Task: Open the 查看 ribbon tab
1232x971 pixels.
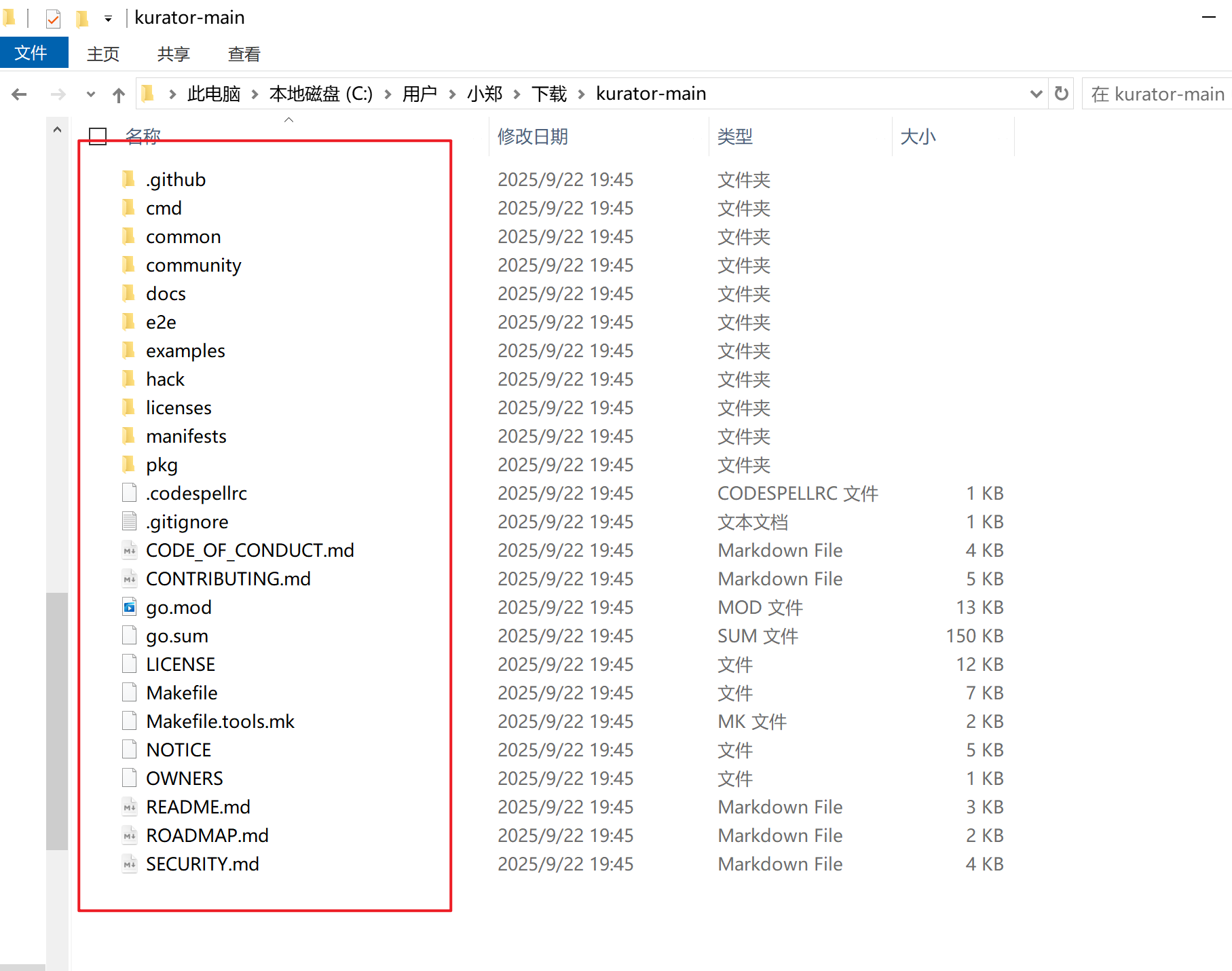Action: coord(244,54)
